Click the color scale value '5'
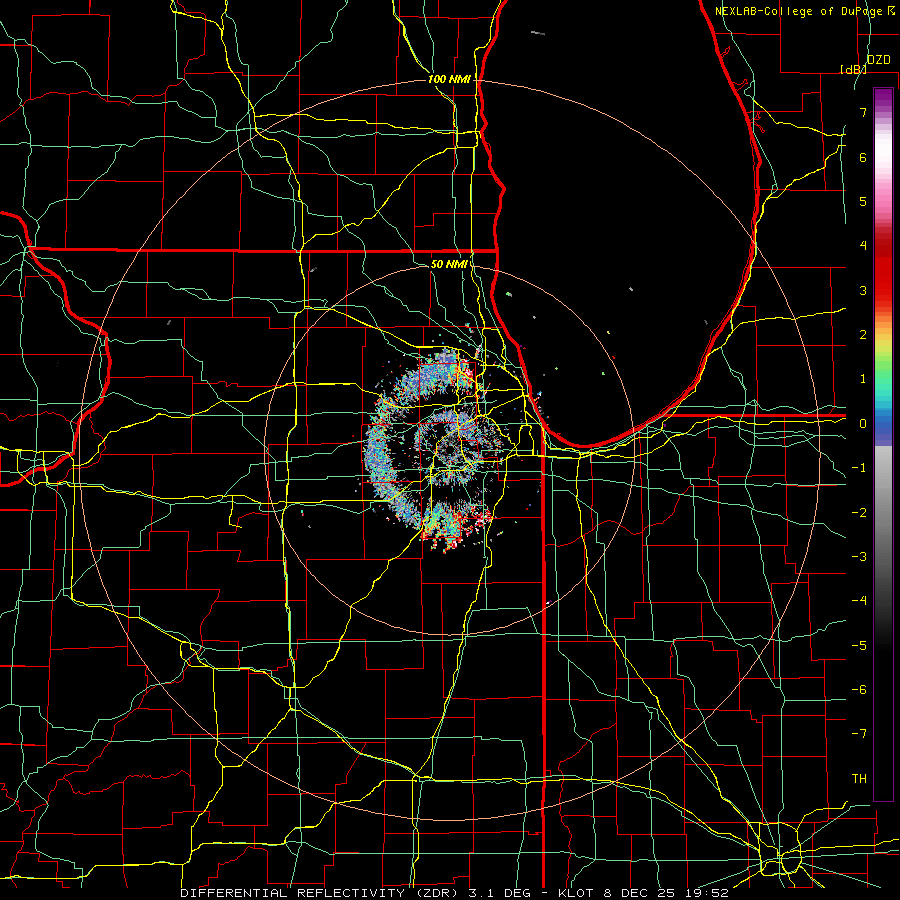The image size is (900, 900). coord(863,201)
